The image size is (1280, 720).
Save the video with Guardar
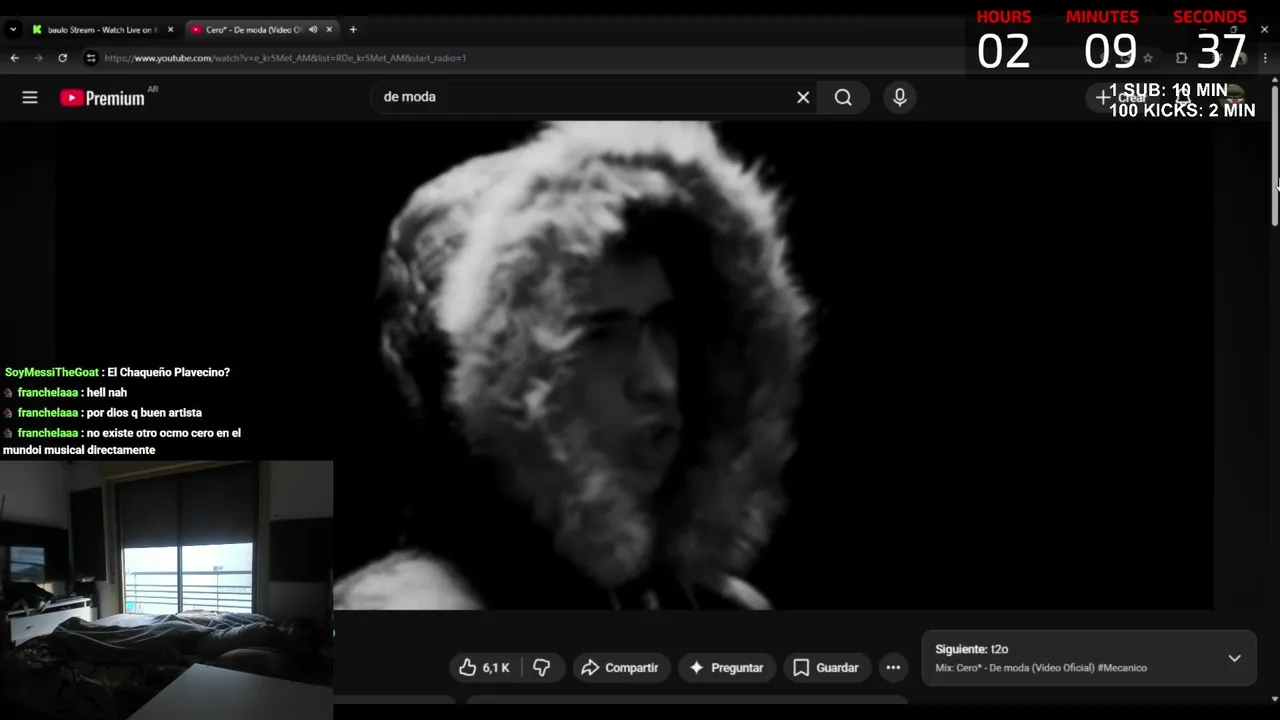826,667
